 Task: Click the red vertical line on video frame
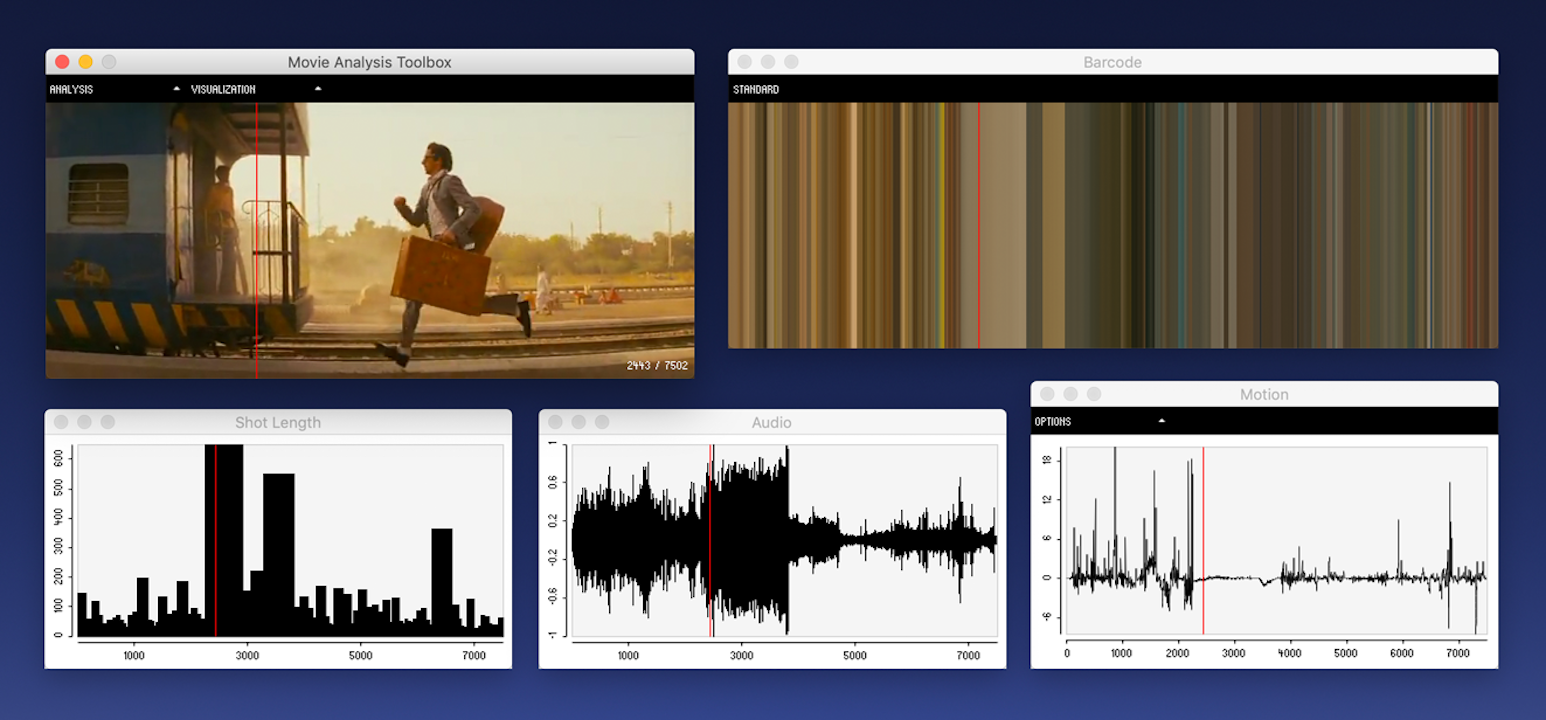pyautogui.click(x=256, y=240)
